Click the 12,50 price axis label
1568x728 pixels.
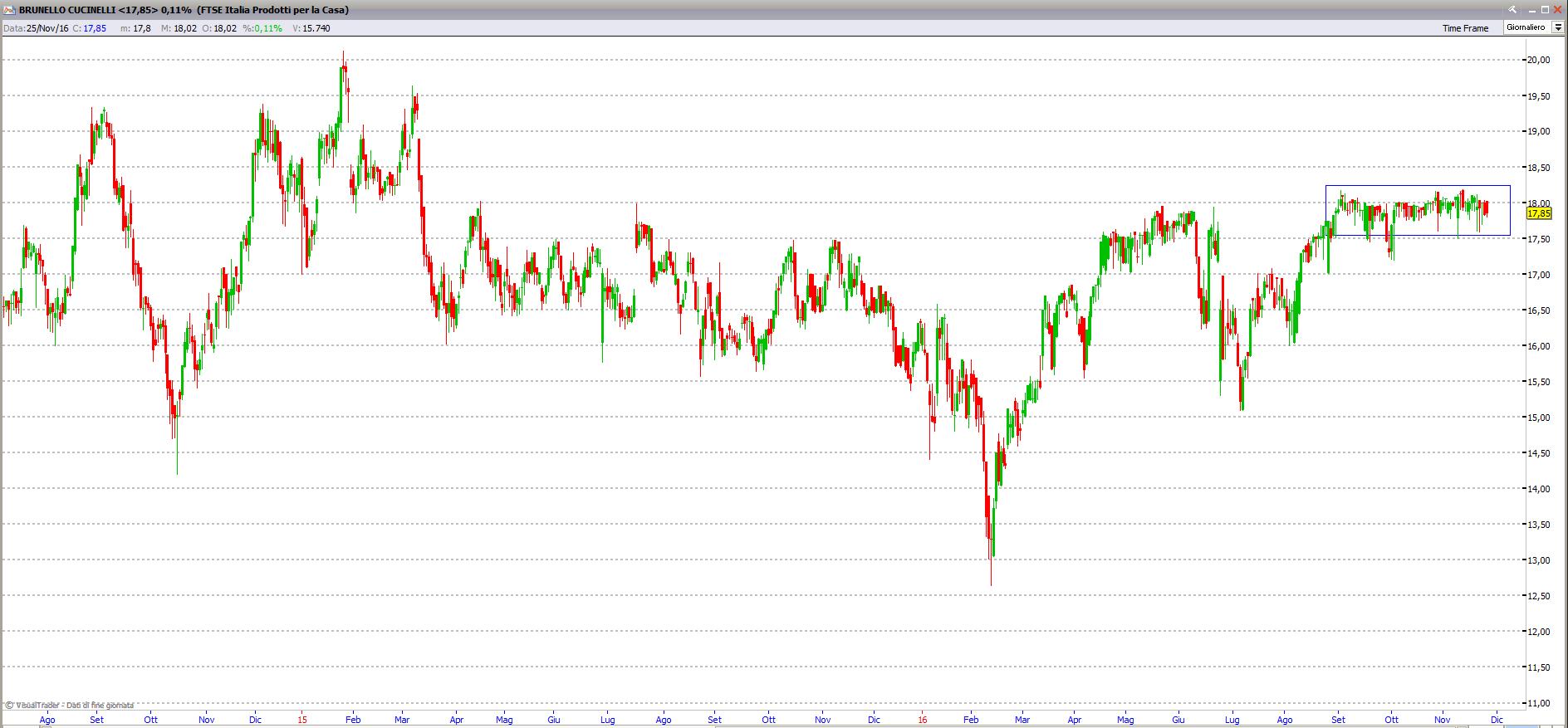(1538, 596)
